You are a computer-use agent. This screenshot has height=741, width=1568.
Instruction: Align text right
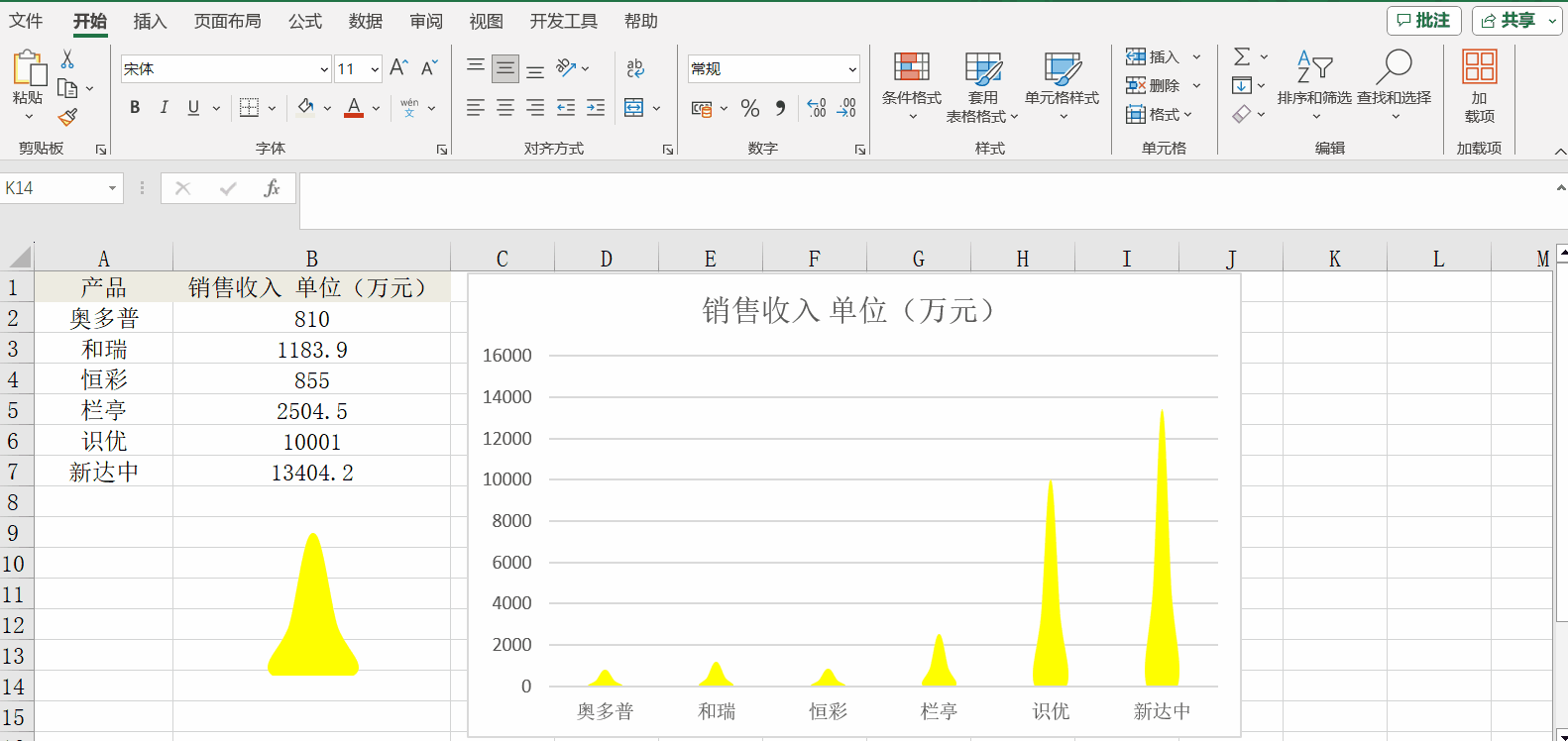point(535,107)
